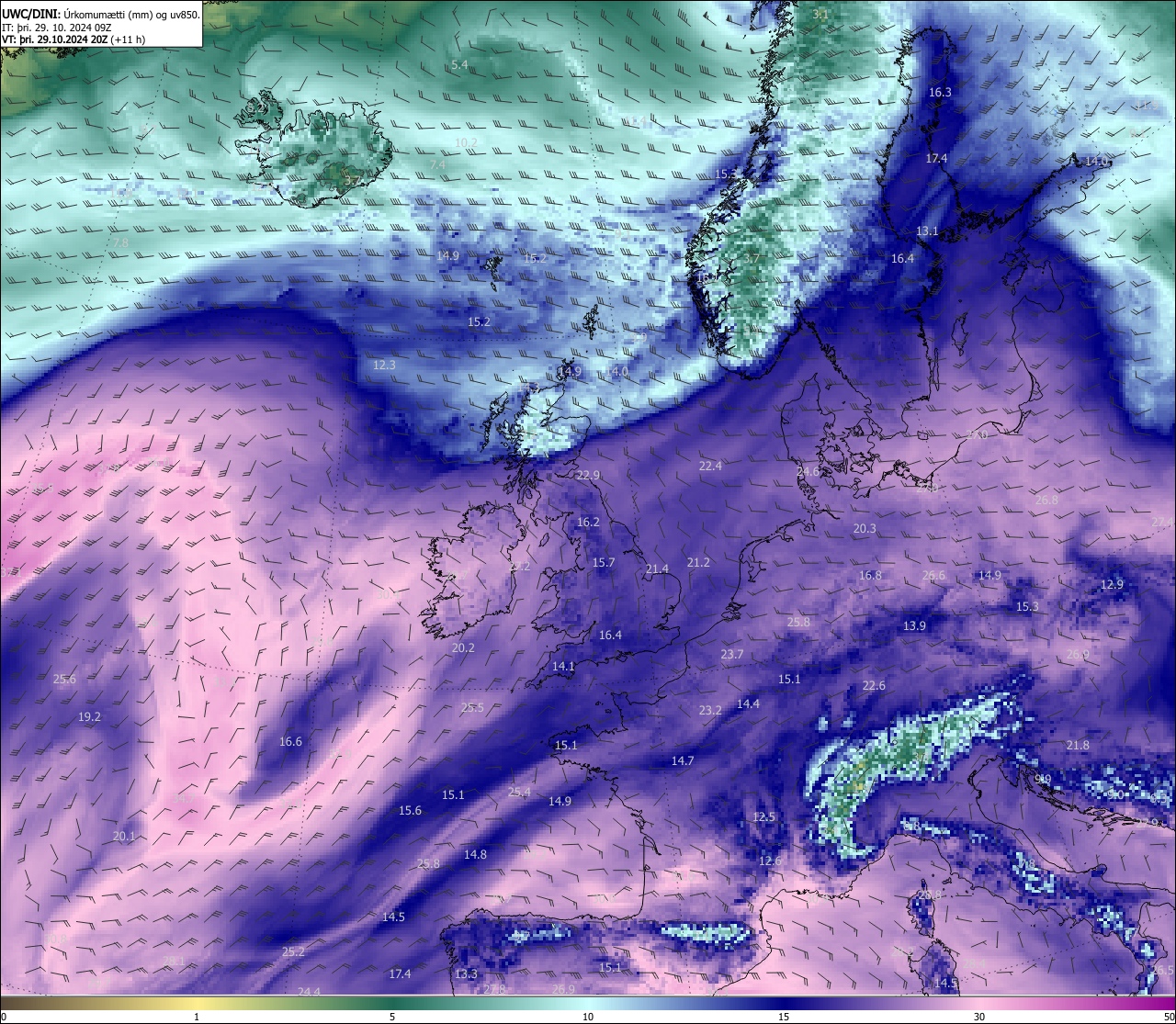Screen dimensions: 1176x1024
Task: Click the 20.1 value in the southwest Atlantic
Action: [x=124, y=837]
